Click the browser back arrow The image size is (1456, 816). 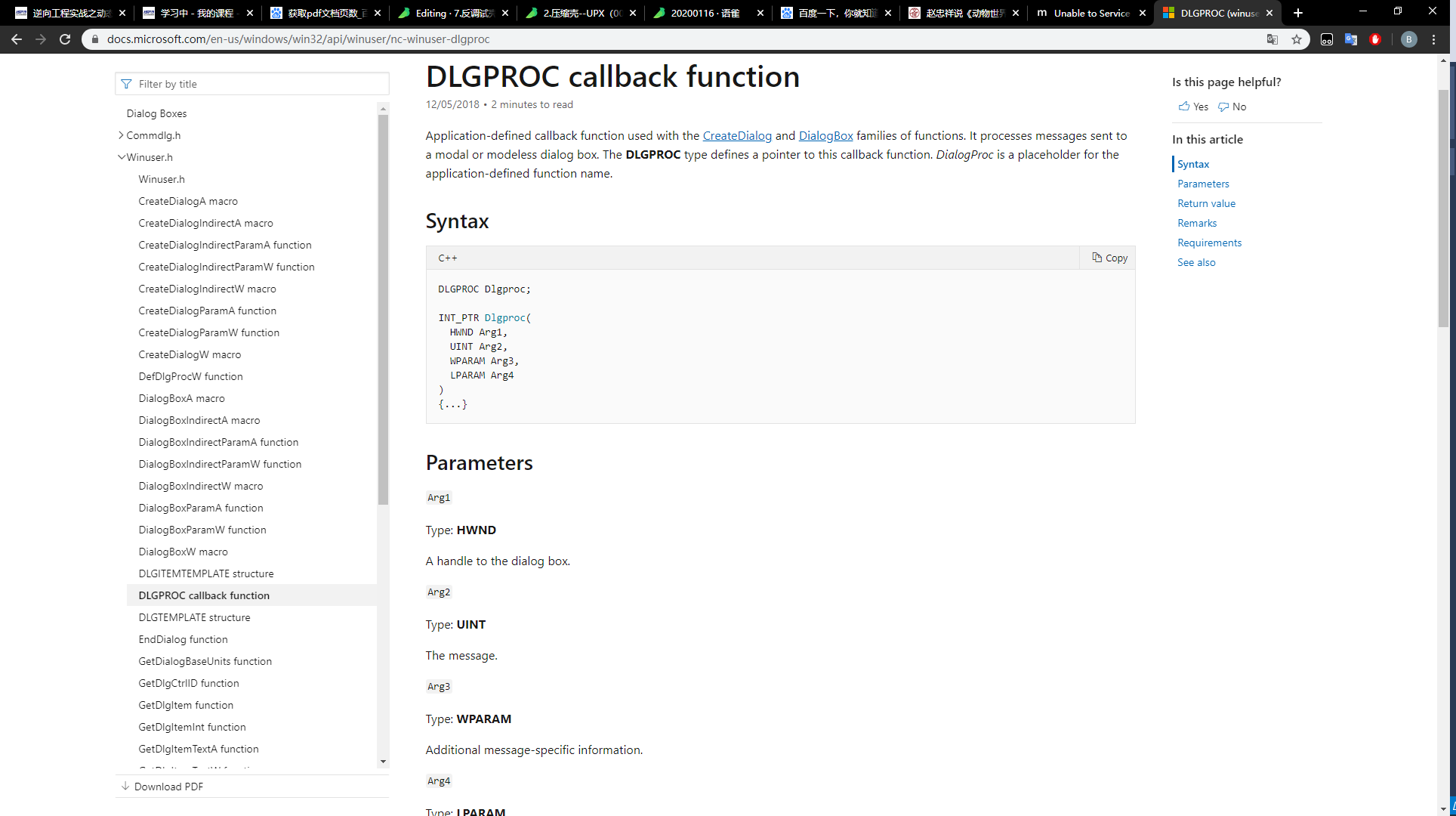tap(17, 39)
